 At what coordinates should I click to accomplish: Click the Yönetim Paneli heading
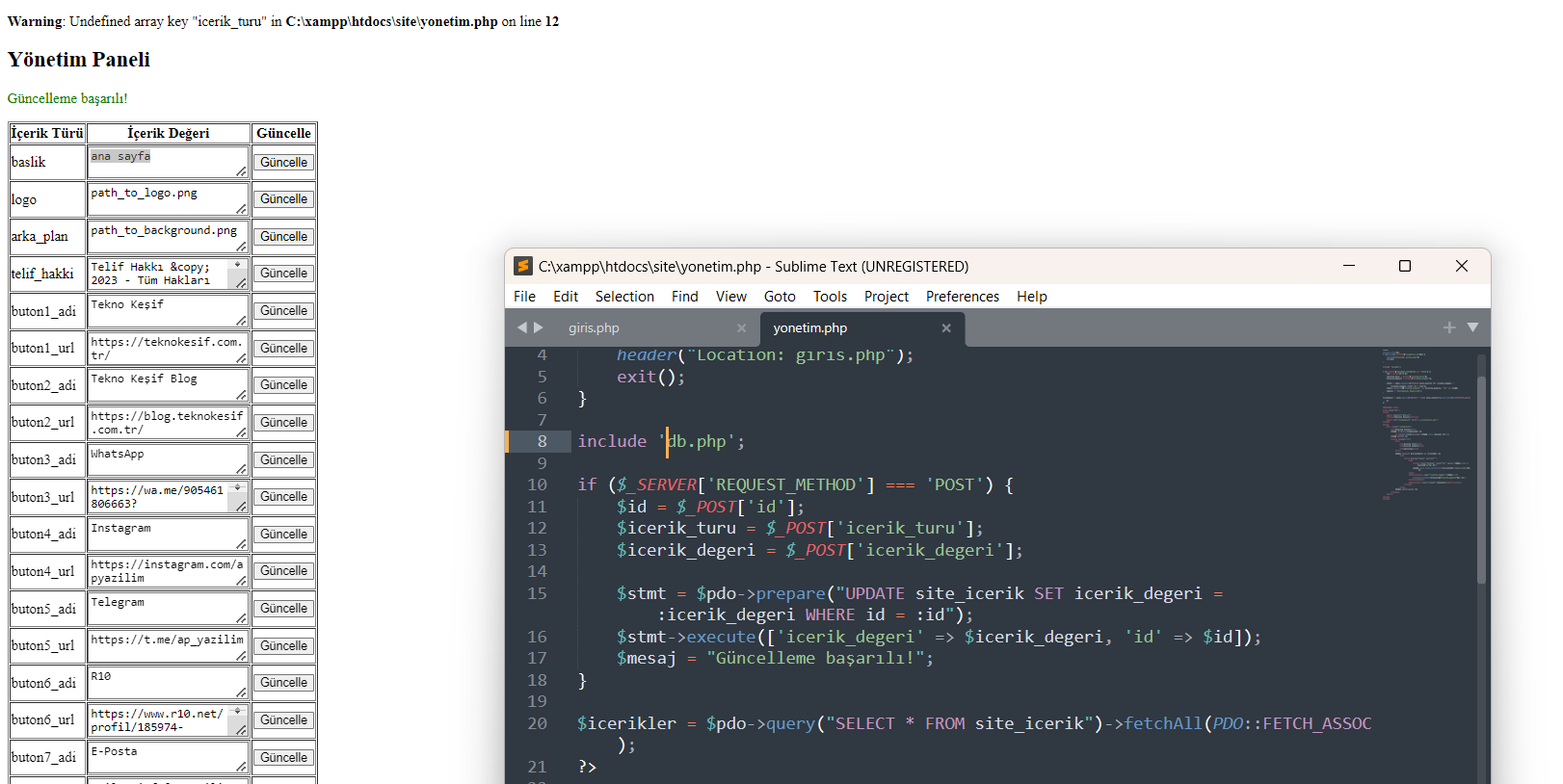click(x=79, y=60)
